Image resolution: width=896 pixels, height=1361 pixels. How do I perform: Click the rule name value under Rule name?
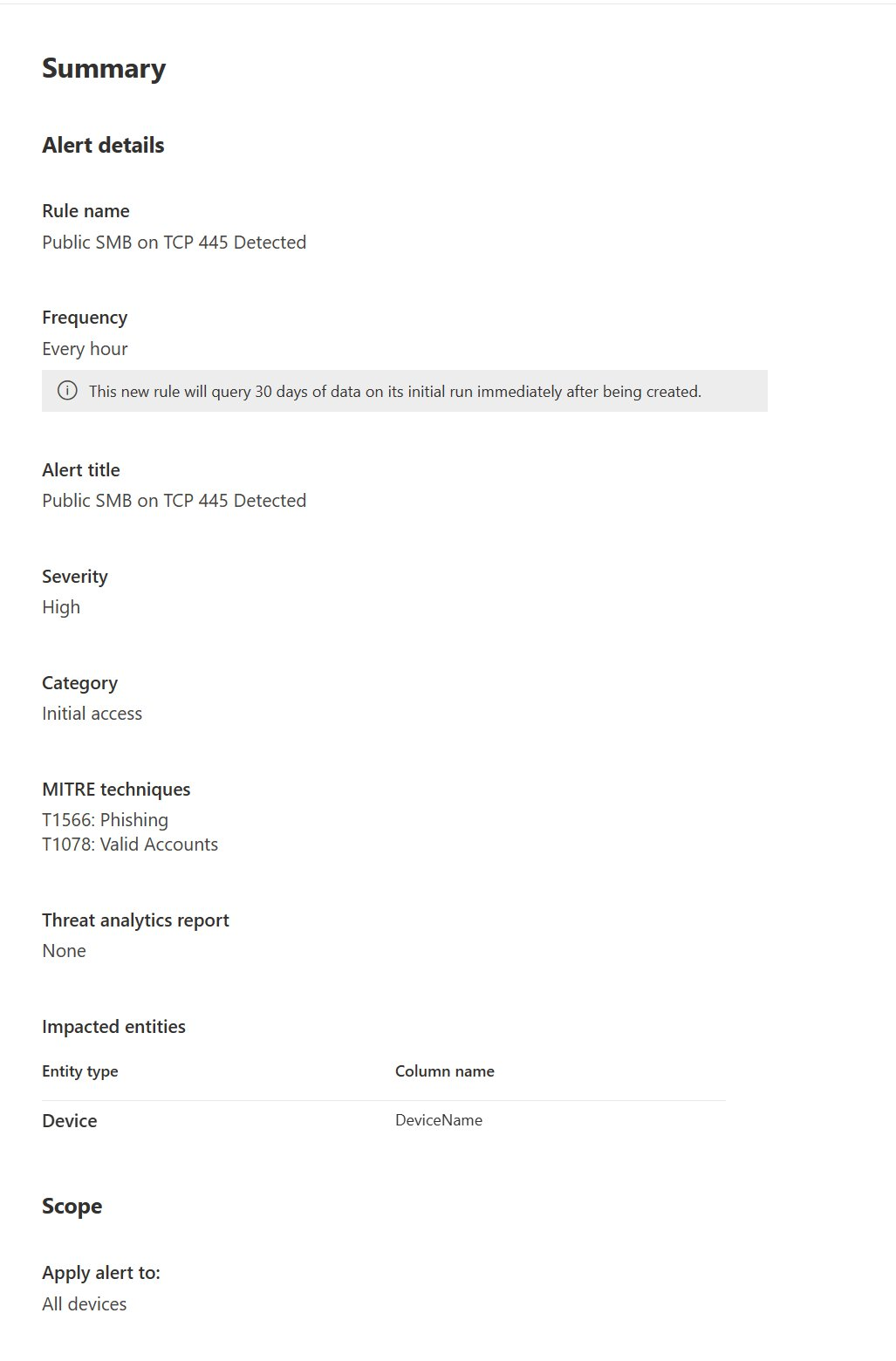click(174, 243)
